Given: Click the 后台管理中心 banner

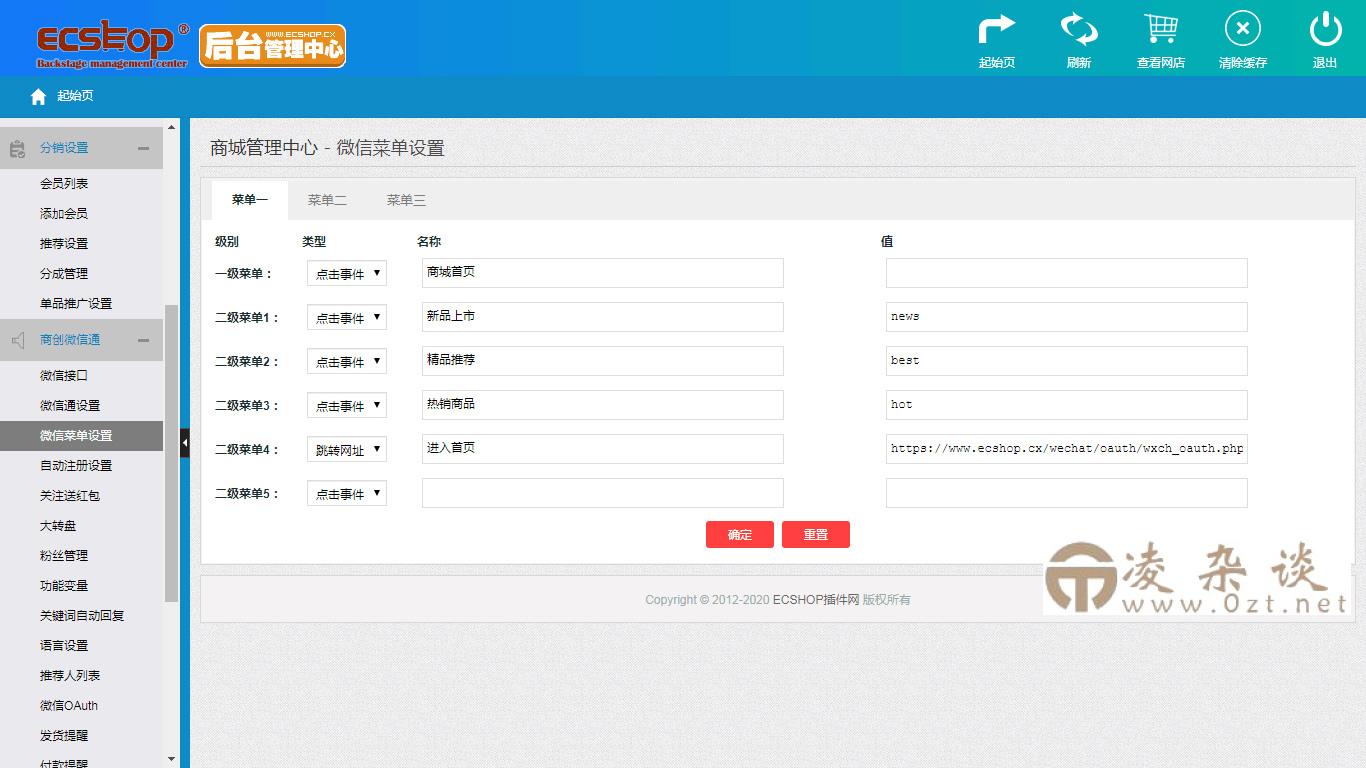Looking at the screenshot, I should (x=272, y=46).
